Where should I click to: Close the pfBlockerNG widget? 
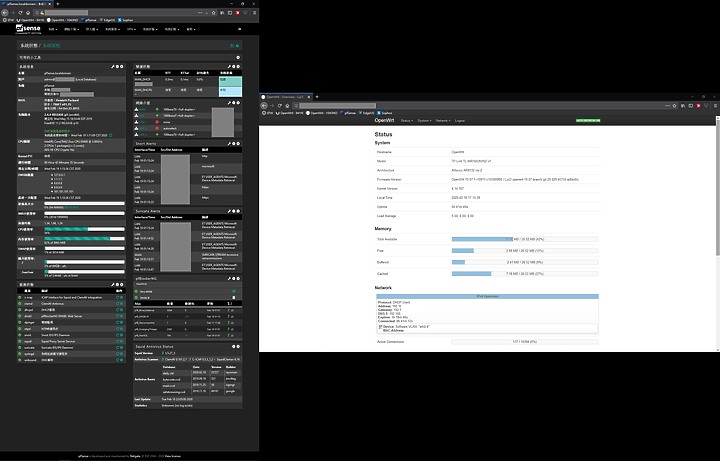[x=238, y=279]
